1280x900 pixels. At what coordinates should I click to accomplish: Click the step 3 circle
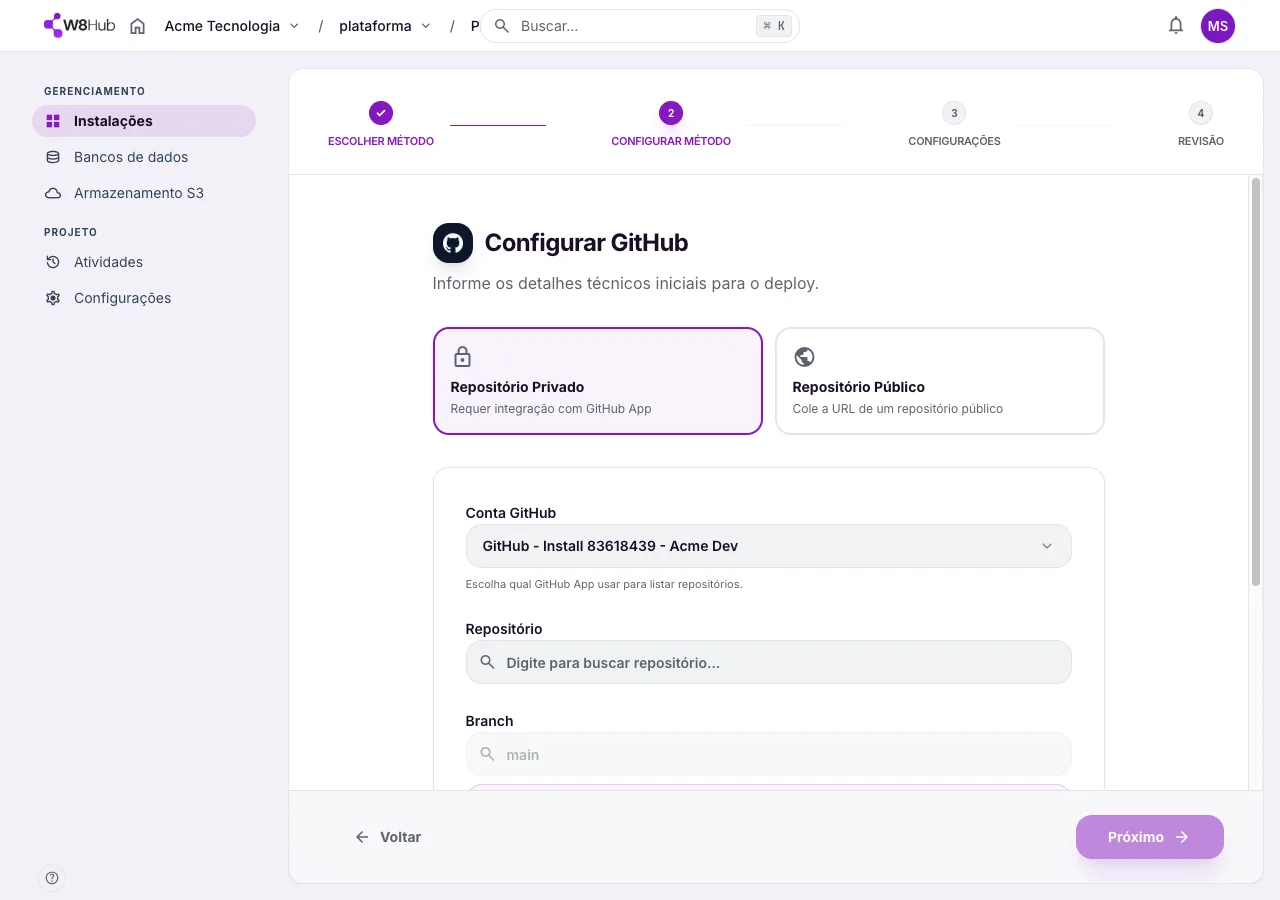(x=954, y=113)
